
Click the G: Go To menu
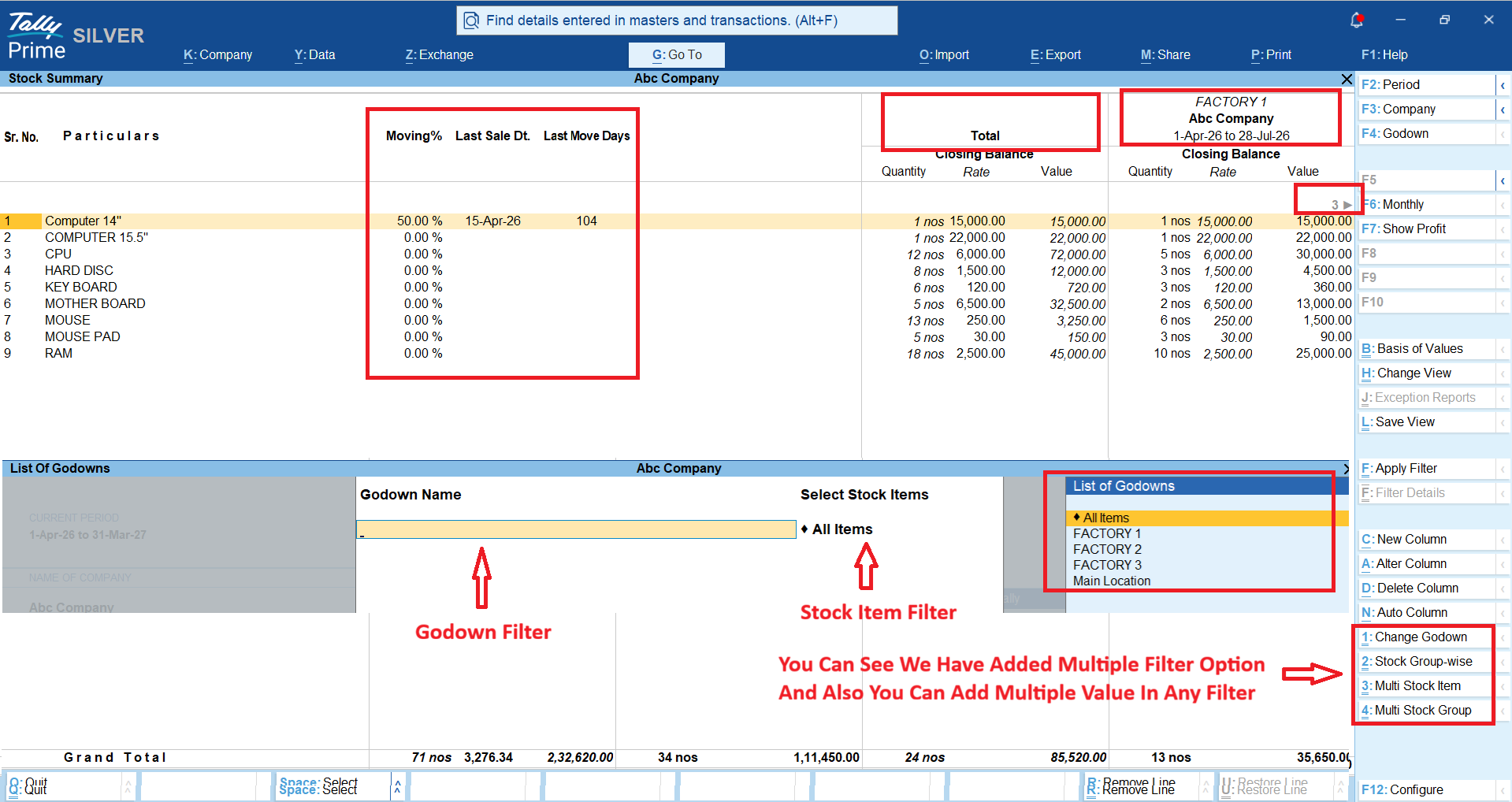pos(677,55)
